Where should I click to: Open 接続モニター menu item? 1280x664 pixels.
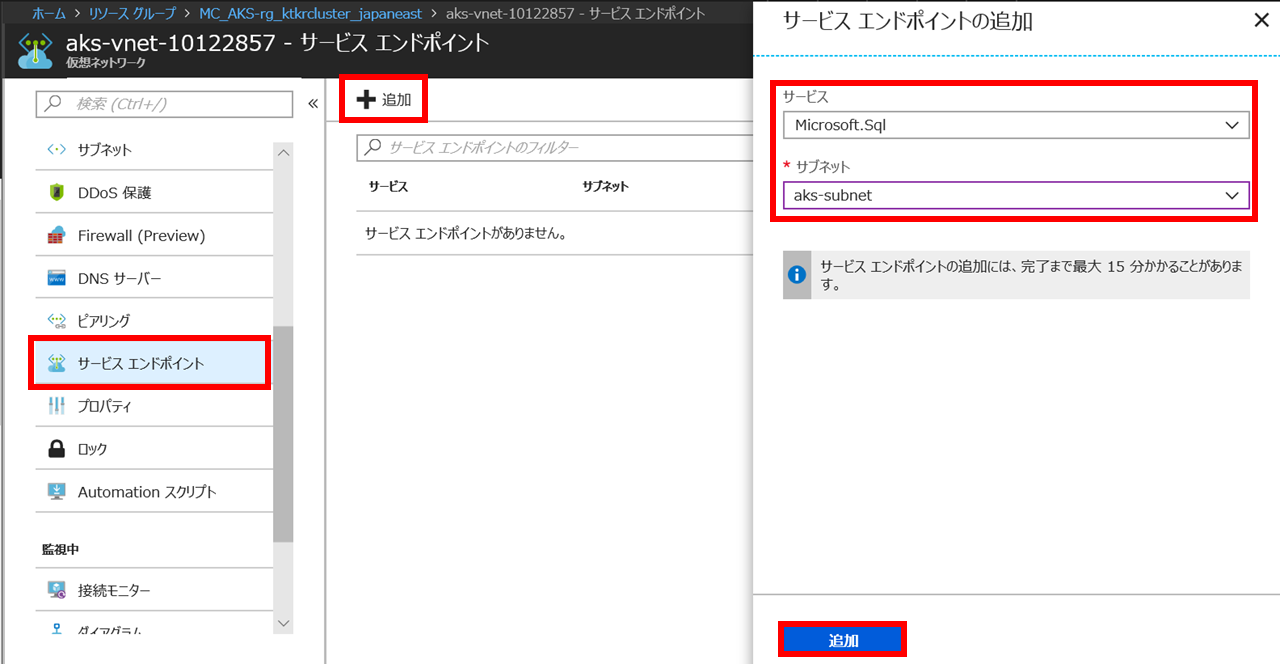[154, 590]
